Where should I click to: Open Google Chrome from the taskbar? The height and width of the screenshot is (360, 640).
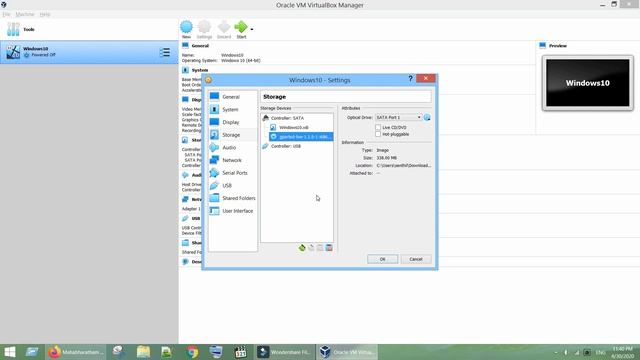click(193, 352)
